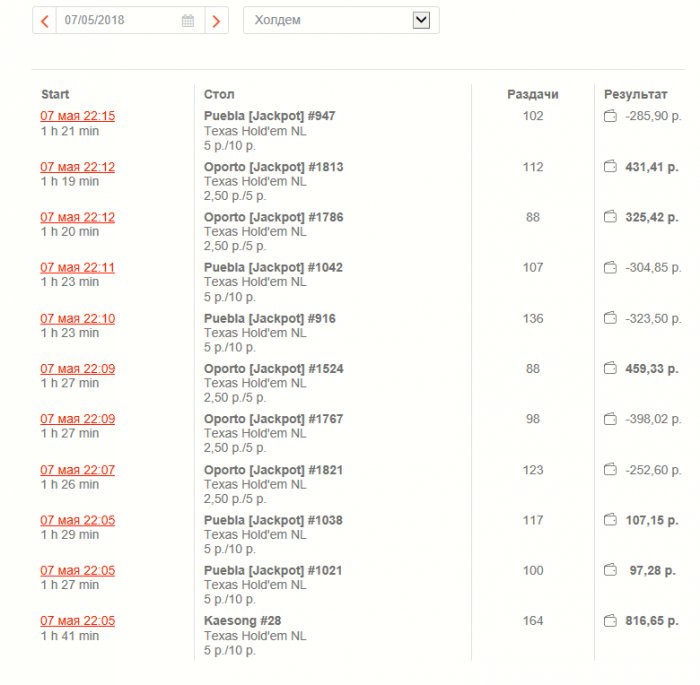Click wallet icon next to 97,28 р.
The image size is (700, 685).
610,570
